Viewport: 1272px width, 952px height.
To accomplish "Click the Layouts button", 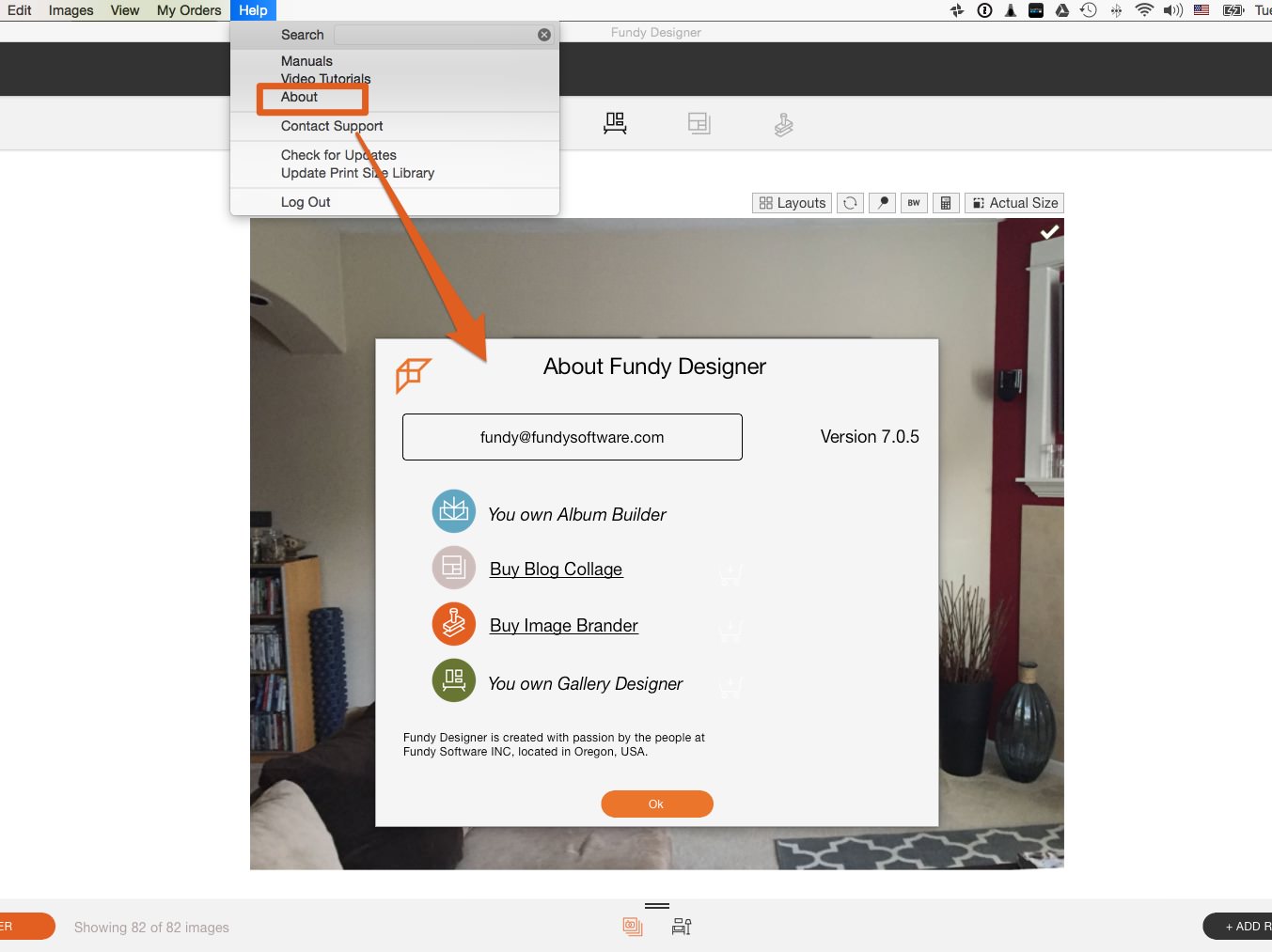I will (792, 203).
